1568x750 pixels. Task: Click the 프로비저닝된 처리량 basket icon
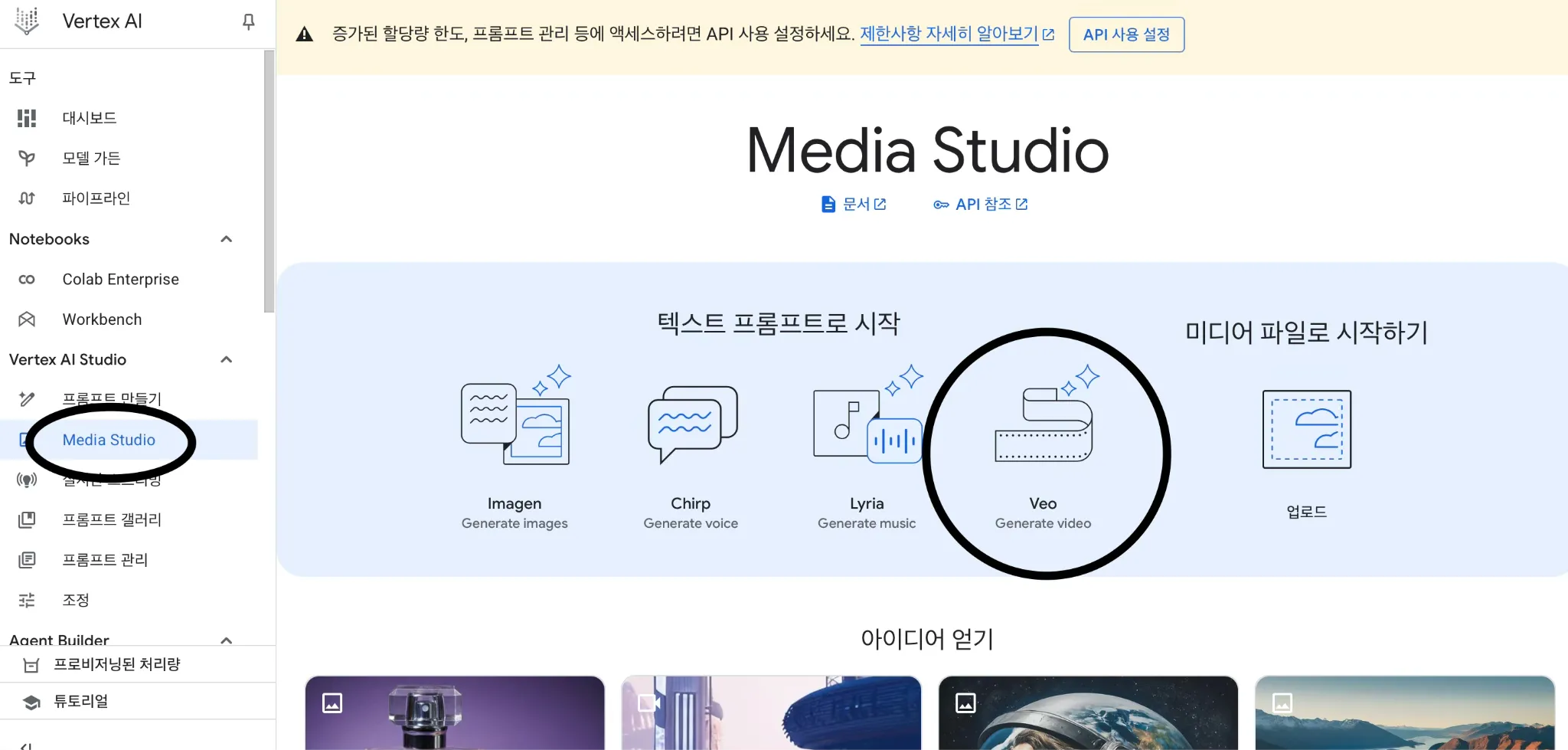tap(31, 665)
